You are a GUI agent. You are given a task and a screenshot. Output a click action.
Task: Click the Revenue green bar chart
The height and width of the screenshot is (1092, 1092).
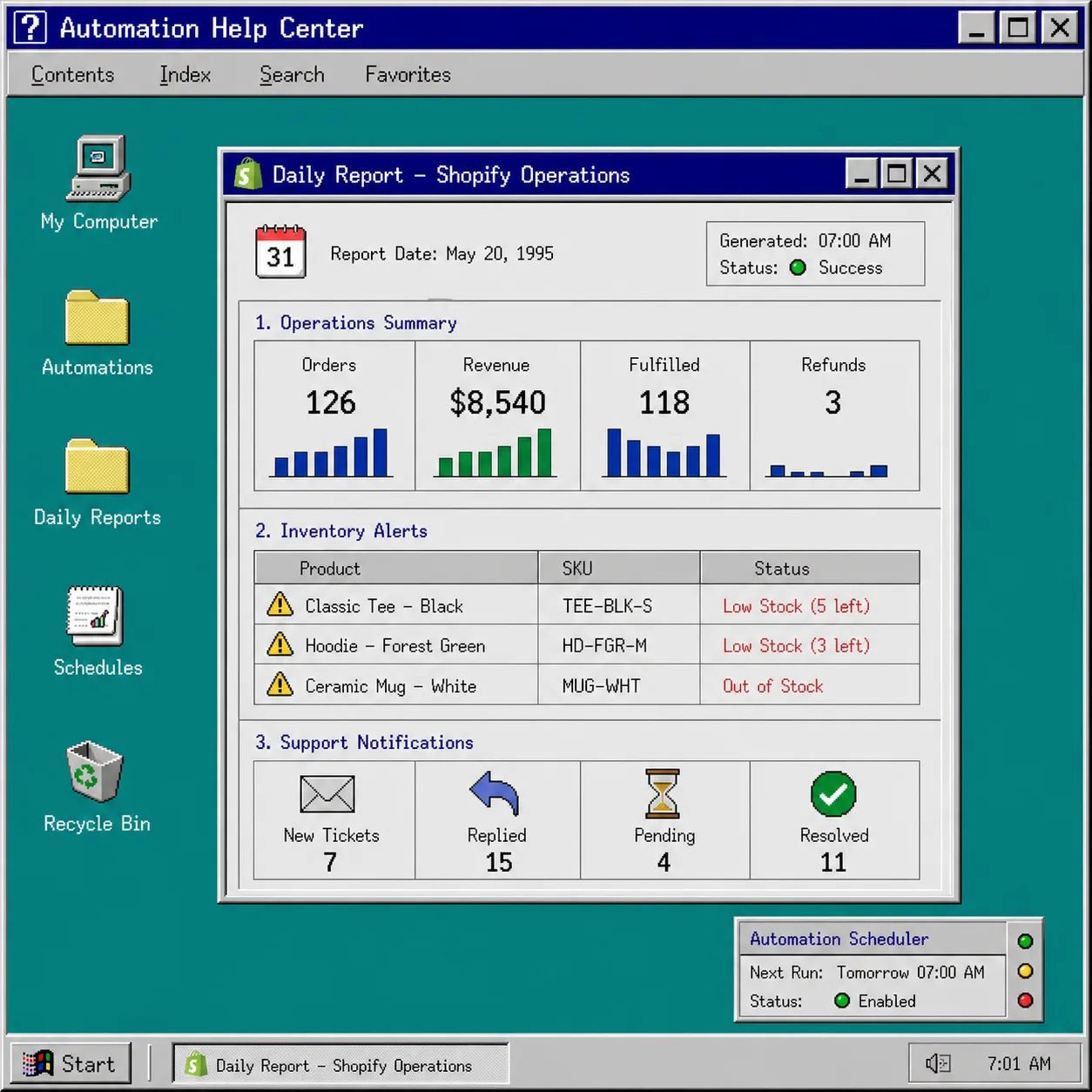495,453
